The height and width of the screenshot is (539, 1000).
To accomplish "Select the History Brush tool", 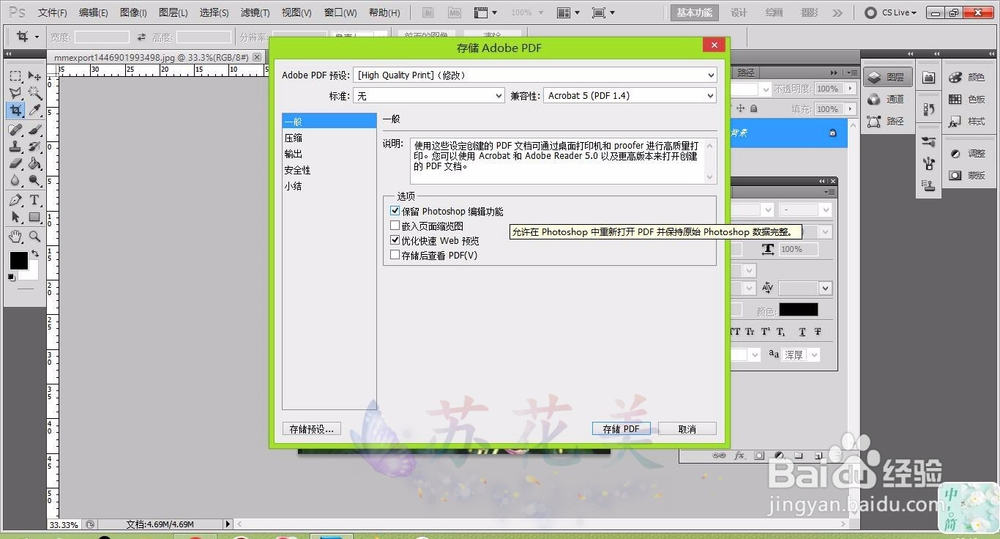I will coord(34,147).
